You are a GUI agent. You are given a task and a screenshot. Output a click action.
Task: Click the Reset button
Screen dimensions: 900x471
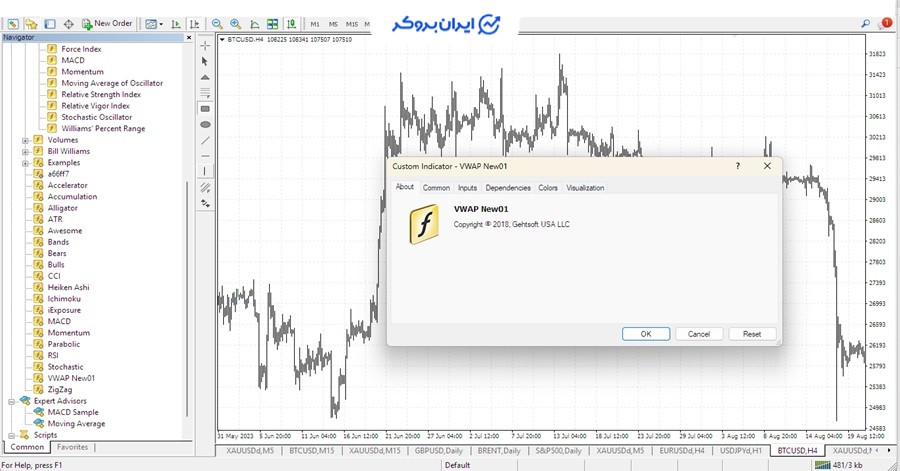[x=752, y=334]
